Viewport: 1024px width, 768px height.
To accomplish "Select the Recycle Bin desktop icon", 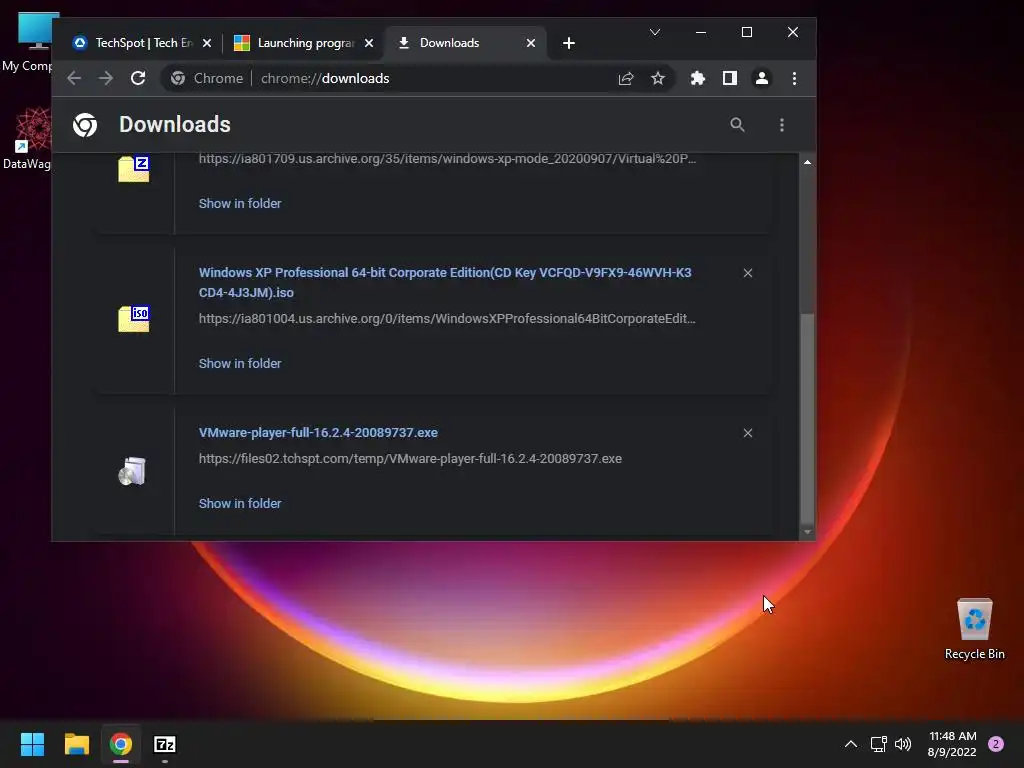I will click(974, 630).
